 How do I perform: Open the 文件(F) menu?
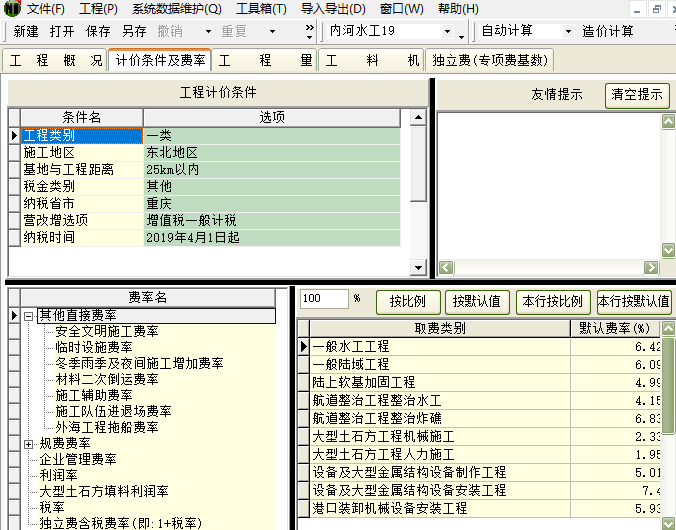tap(45, 9)
